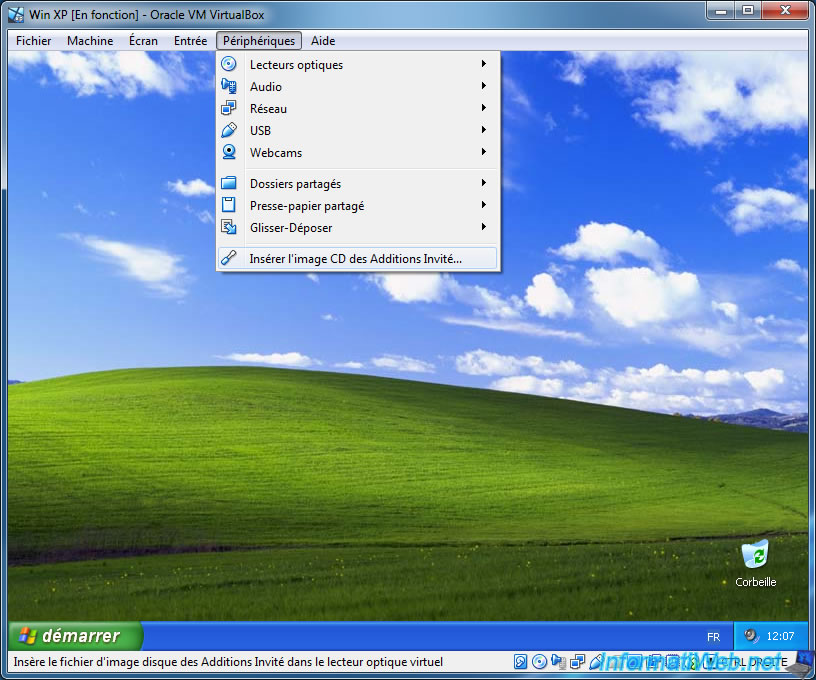Expand the Presse-papier partagé submenu arrow

483,205
